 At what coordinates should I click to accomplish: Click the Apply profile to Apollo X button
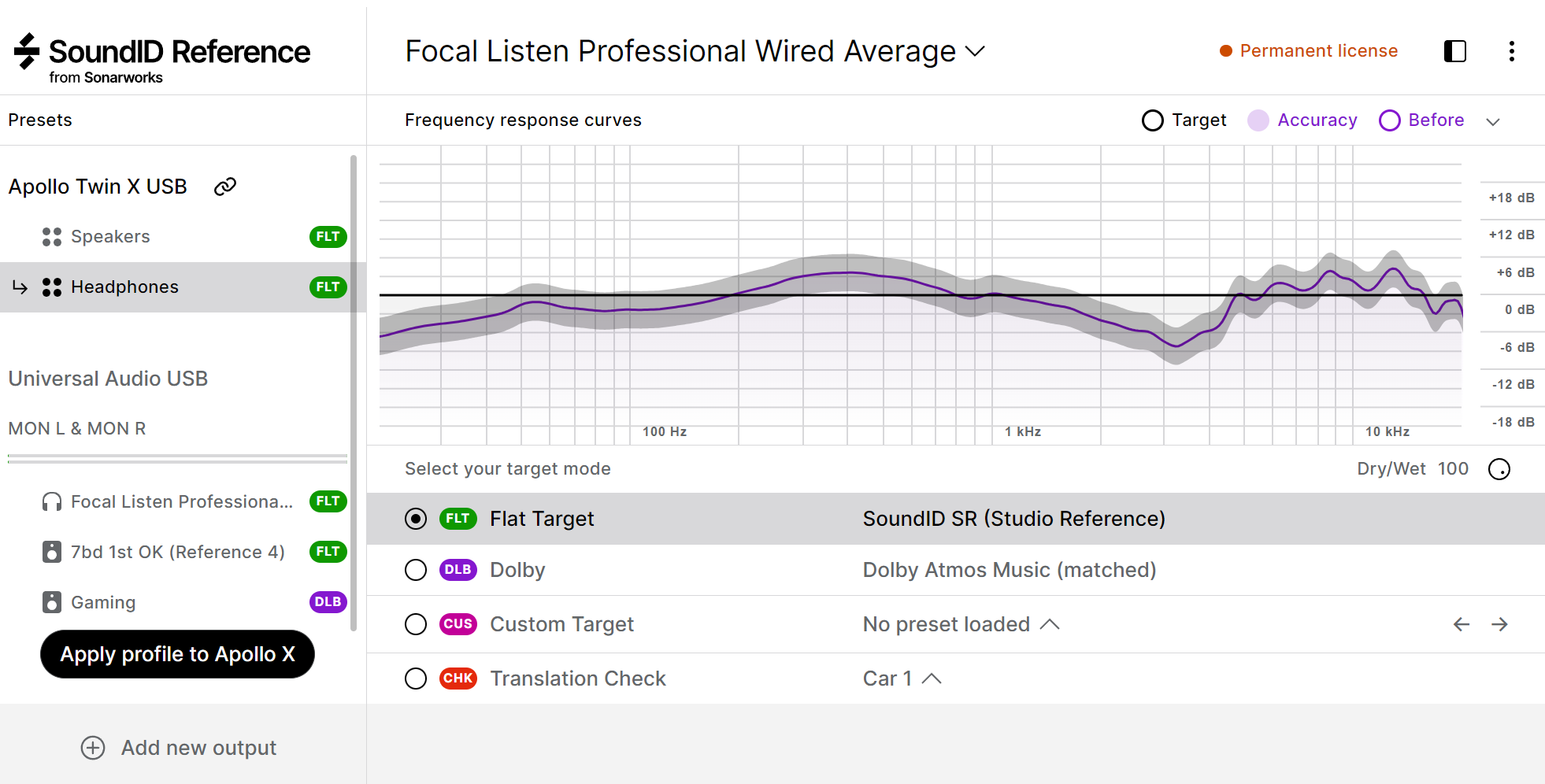pos(177,654)
